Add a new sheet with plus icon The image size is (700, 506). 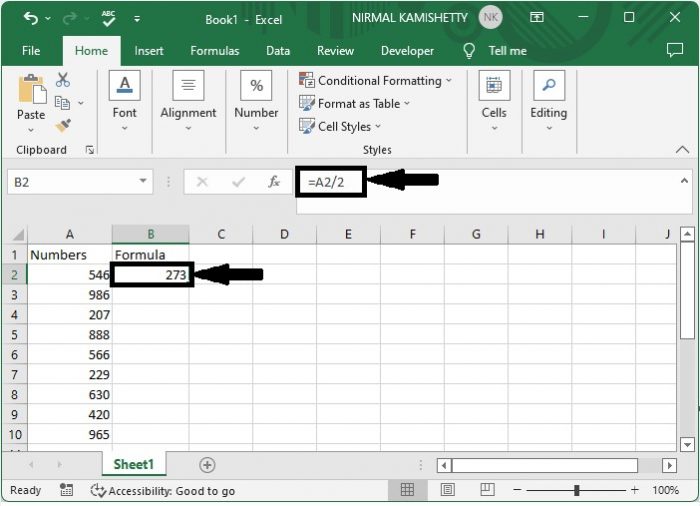tap(207, 465)
